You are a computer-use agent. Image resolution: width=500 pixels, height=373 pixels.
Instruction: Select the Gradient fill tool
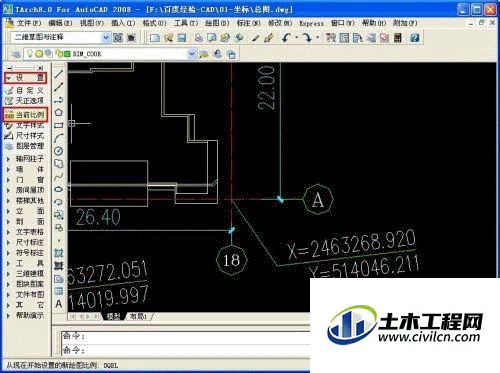point(59,266)
